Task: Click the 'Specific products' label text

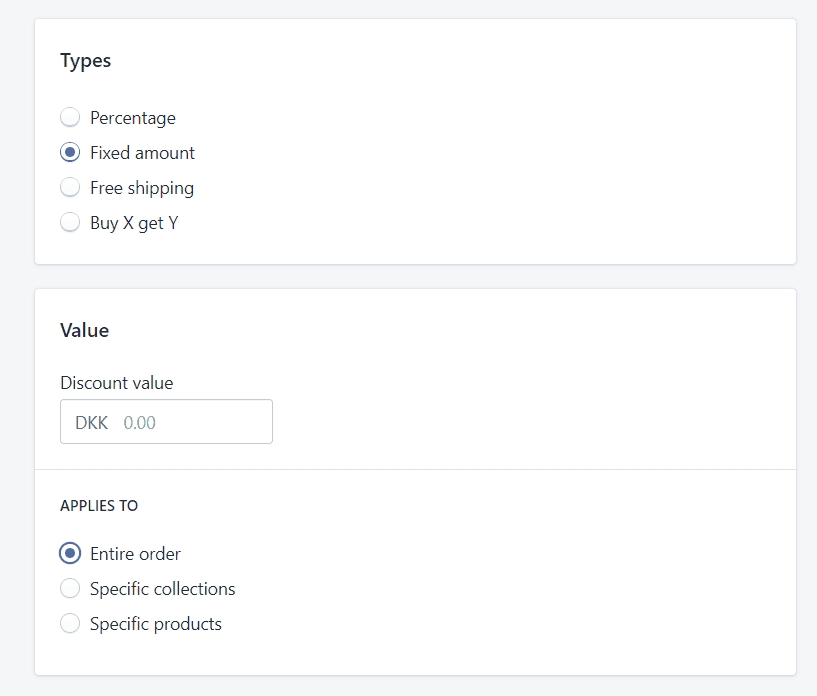Action: pyautogui.click(x=156, y=624)
